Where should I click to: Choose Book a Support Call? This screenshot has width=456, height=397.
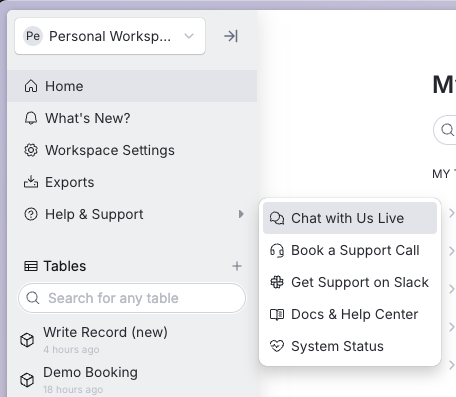coord(350,250)
